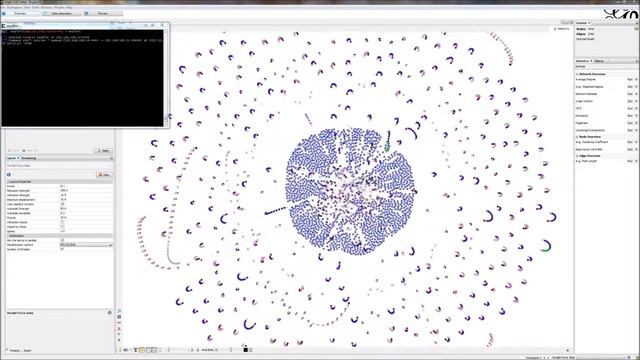640x360 pixels.
Task: Run the Modularity statistic
Action: [x=630, y=116]
